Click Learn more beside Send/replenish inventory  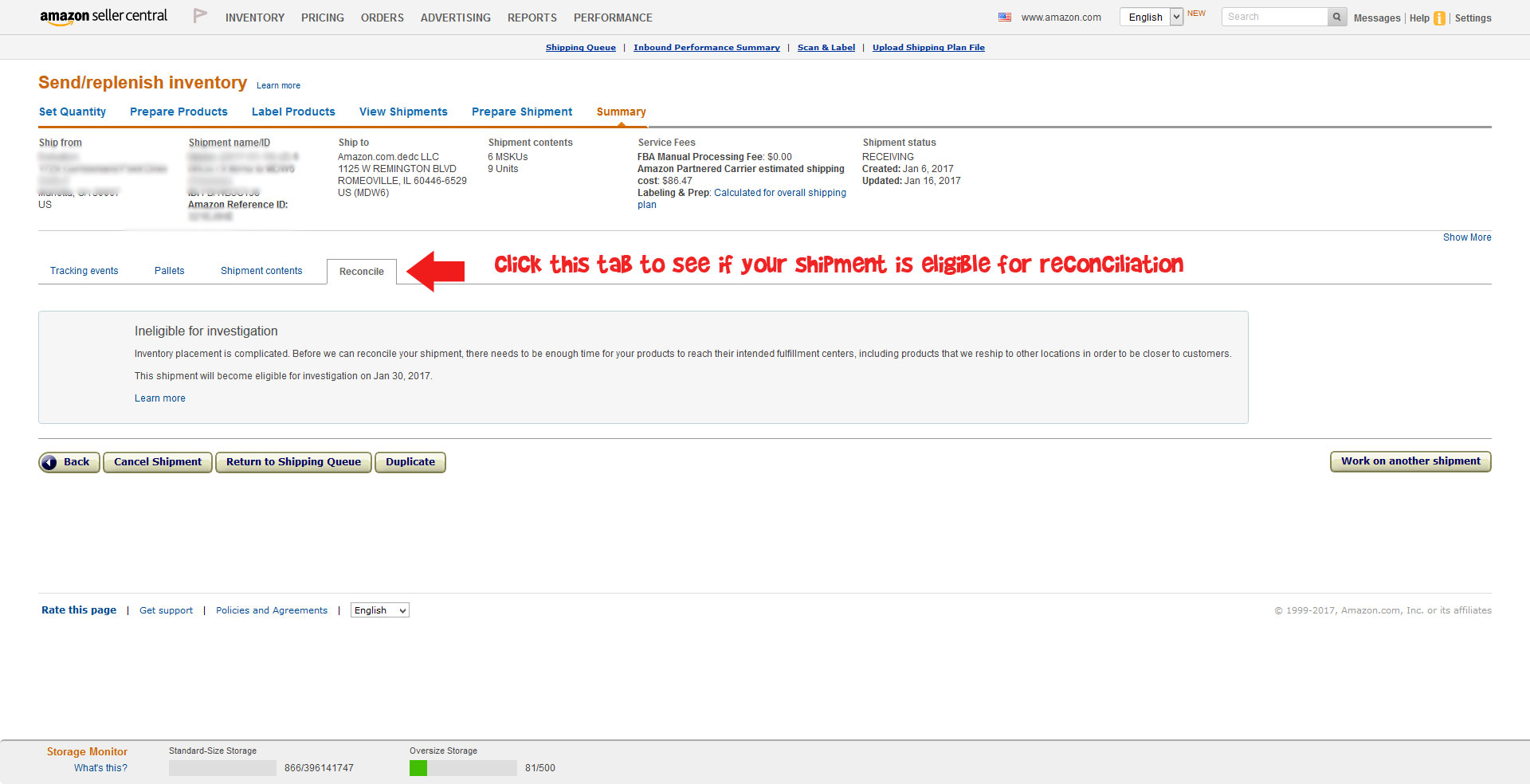point(278,85)
